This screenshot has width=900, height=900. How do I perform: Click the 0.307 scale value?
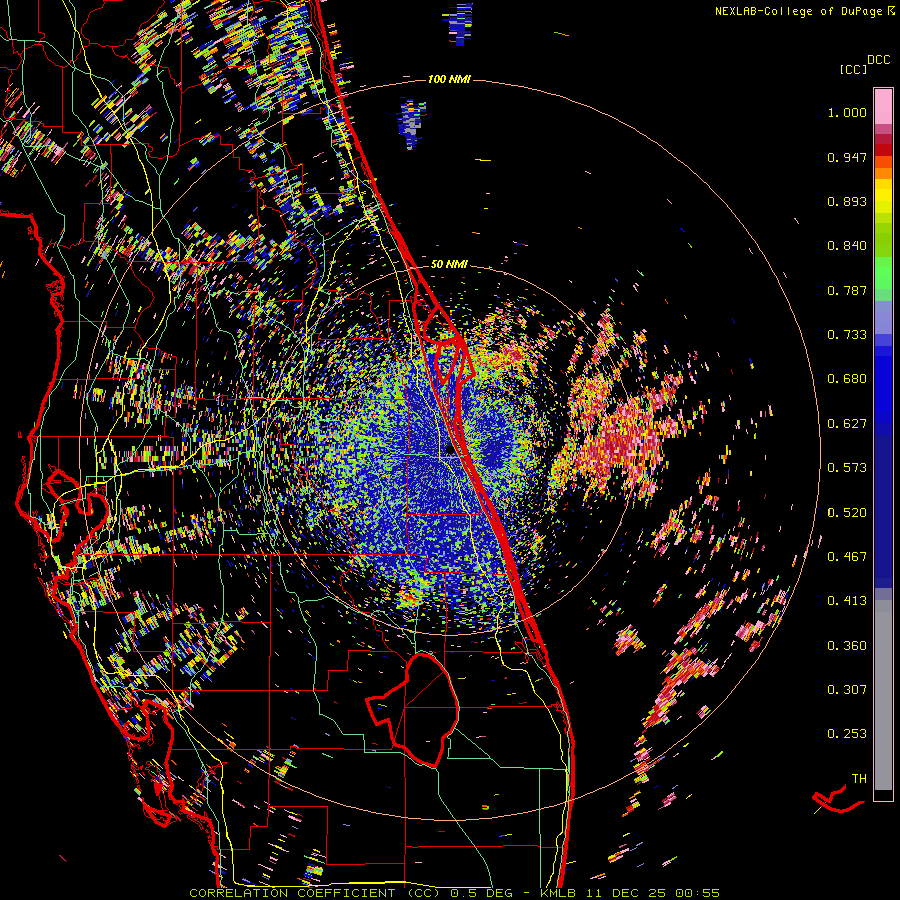(847, 690)
